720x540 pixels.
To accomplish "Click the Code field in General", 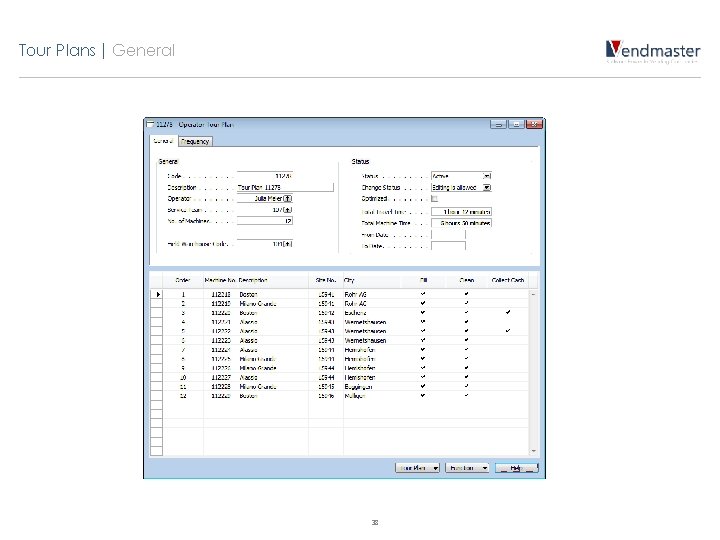I will pos(264,176).
